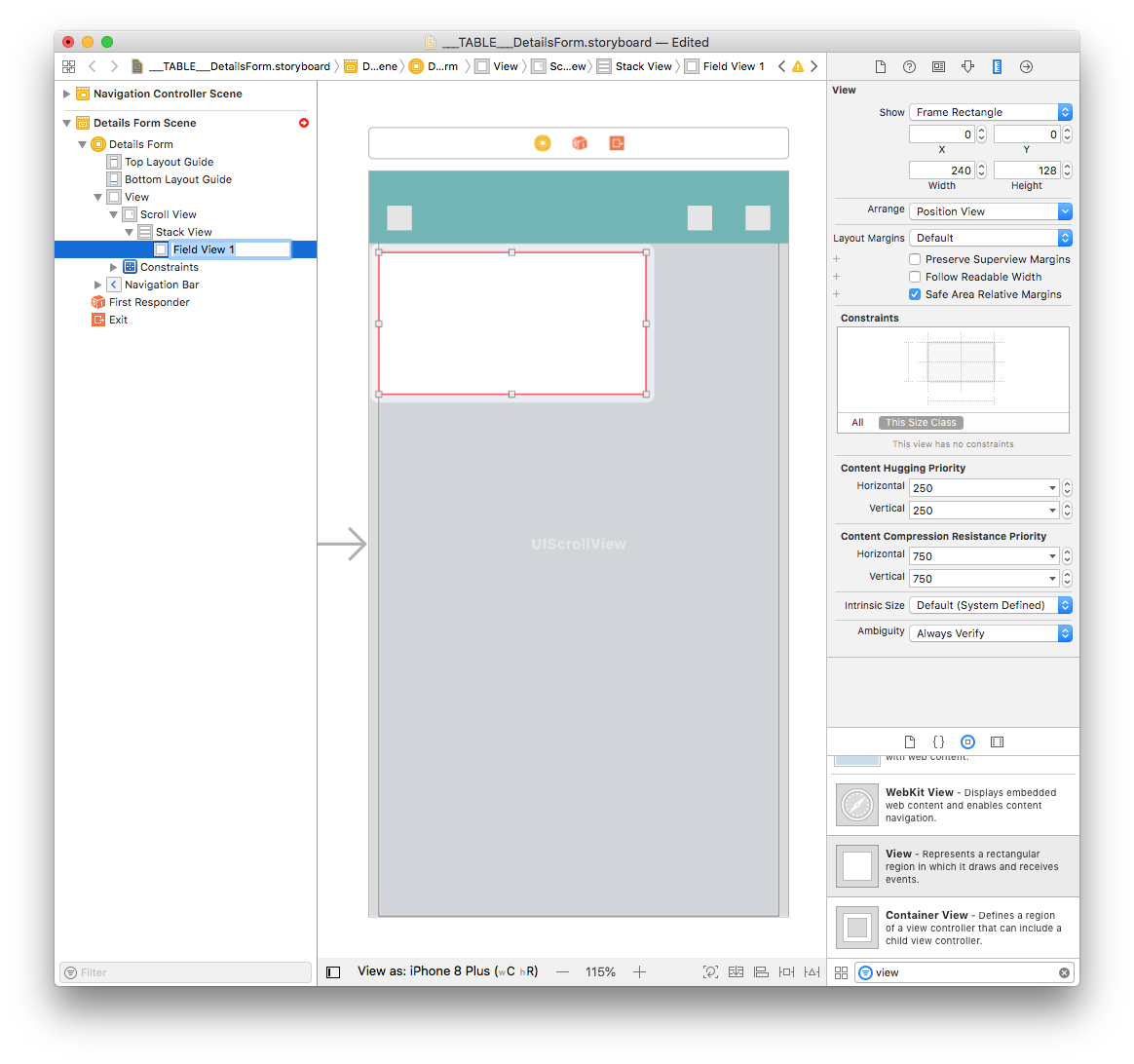Click Update Frames button

click(x=711, y=972)
